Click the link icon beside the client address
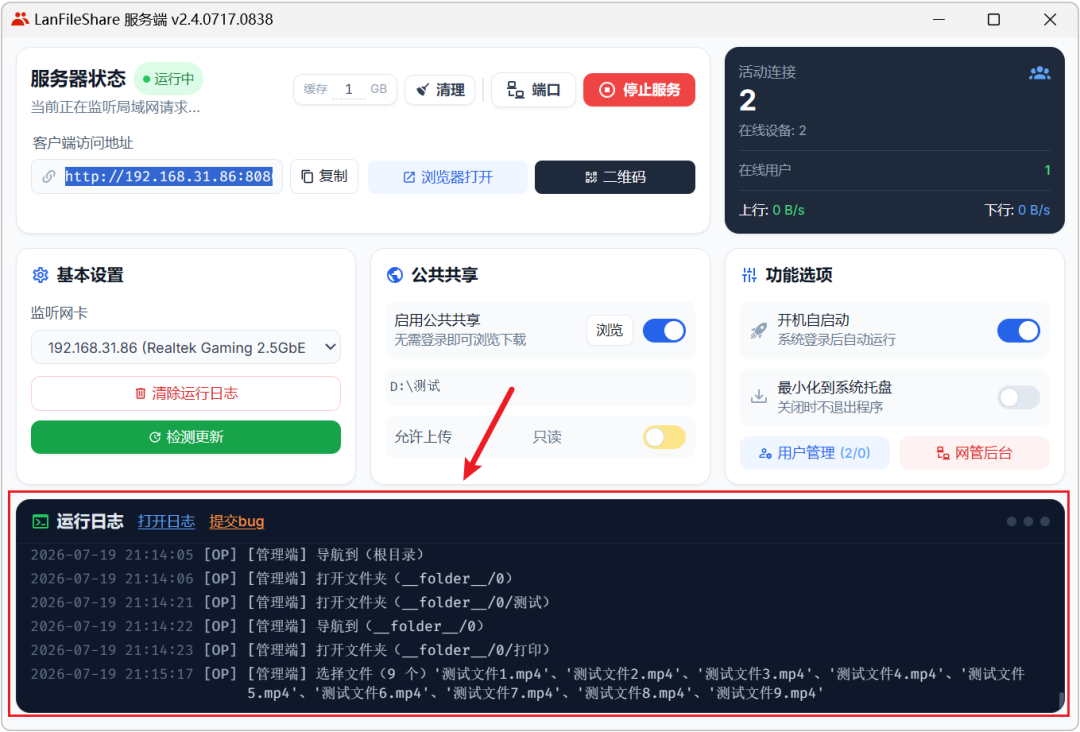 (x=48, y=176)
